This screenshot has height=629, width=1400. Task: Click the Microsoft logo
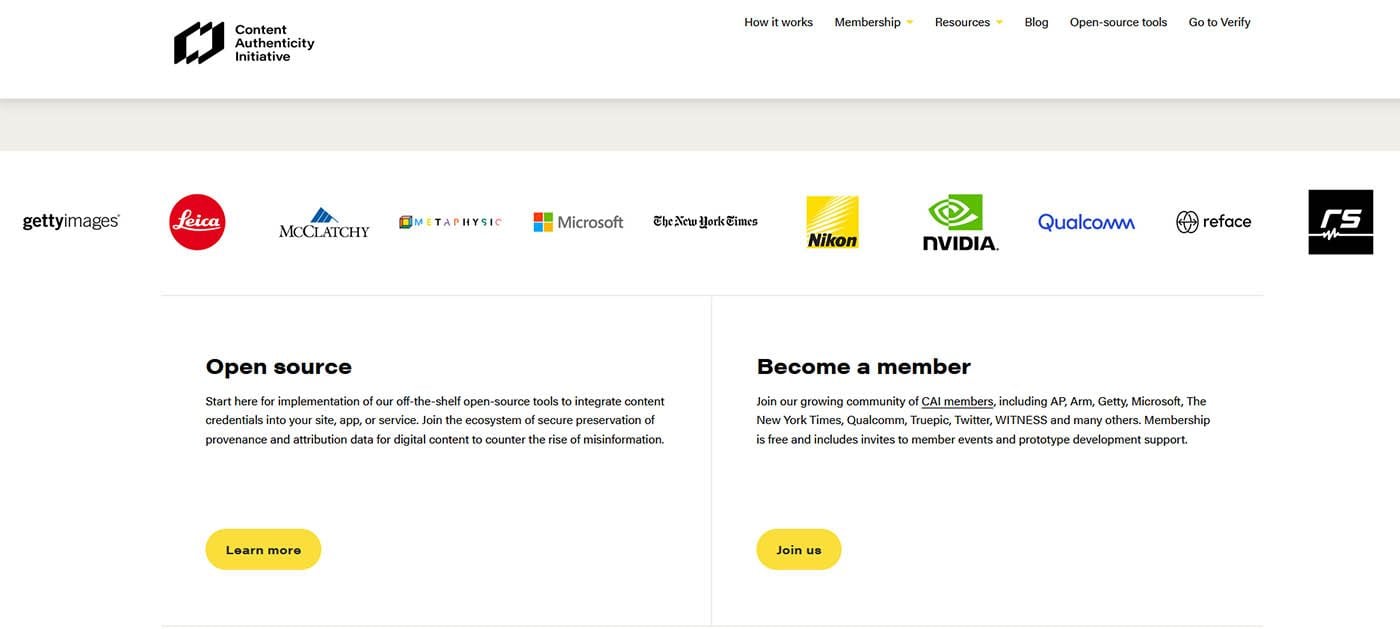pos(578,222)
